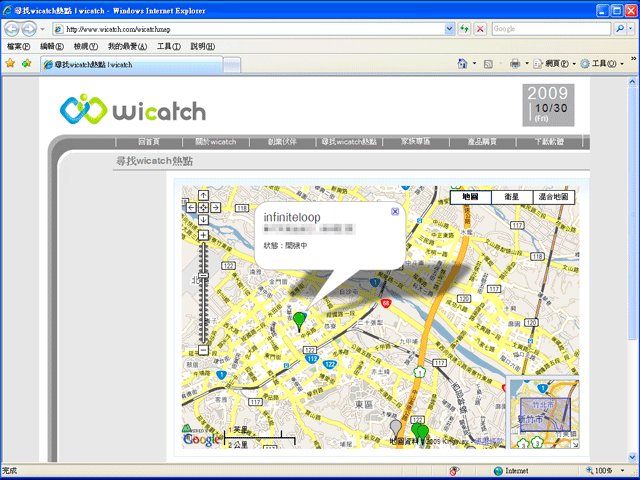This screenshot has width=640, height=480.
Task: Close the infiniteloop info bubble
Action: tap(395, 211)
